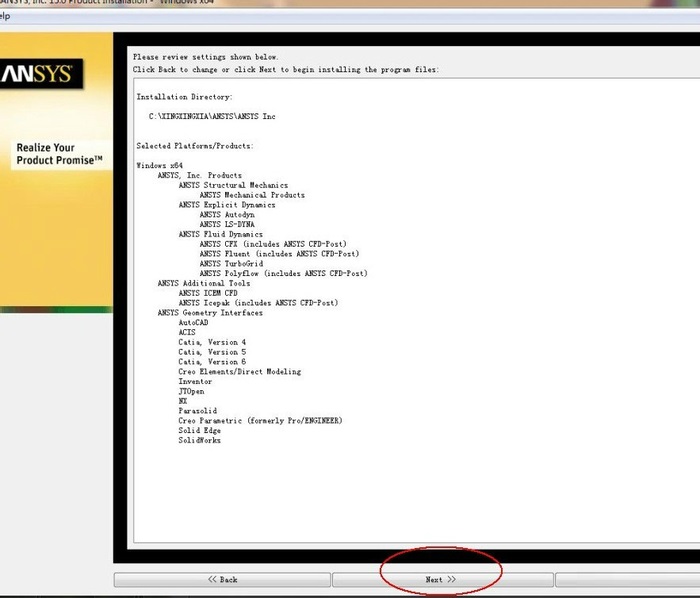Click 'ANSYS Mechanical Products' line
This screenshot has height=598, width=700.
pyautogui.click(x=252, y=195)
